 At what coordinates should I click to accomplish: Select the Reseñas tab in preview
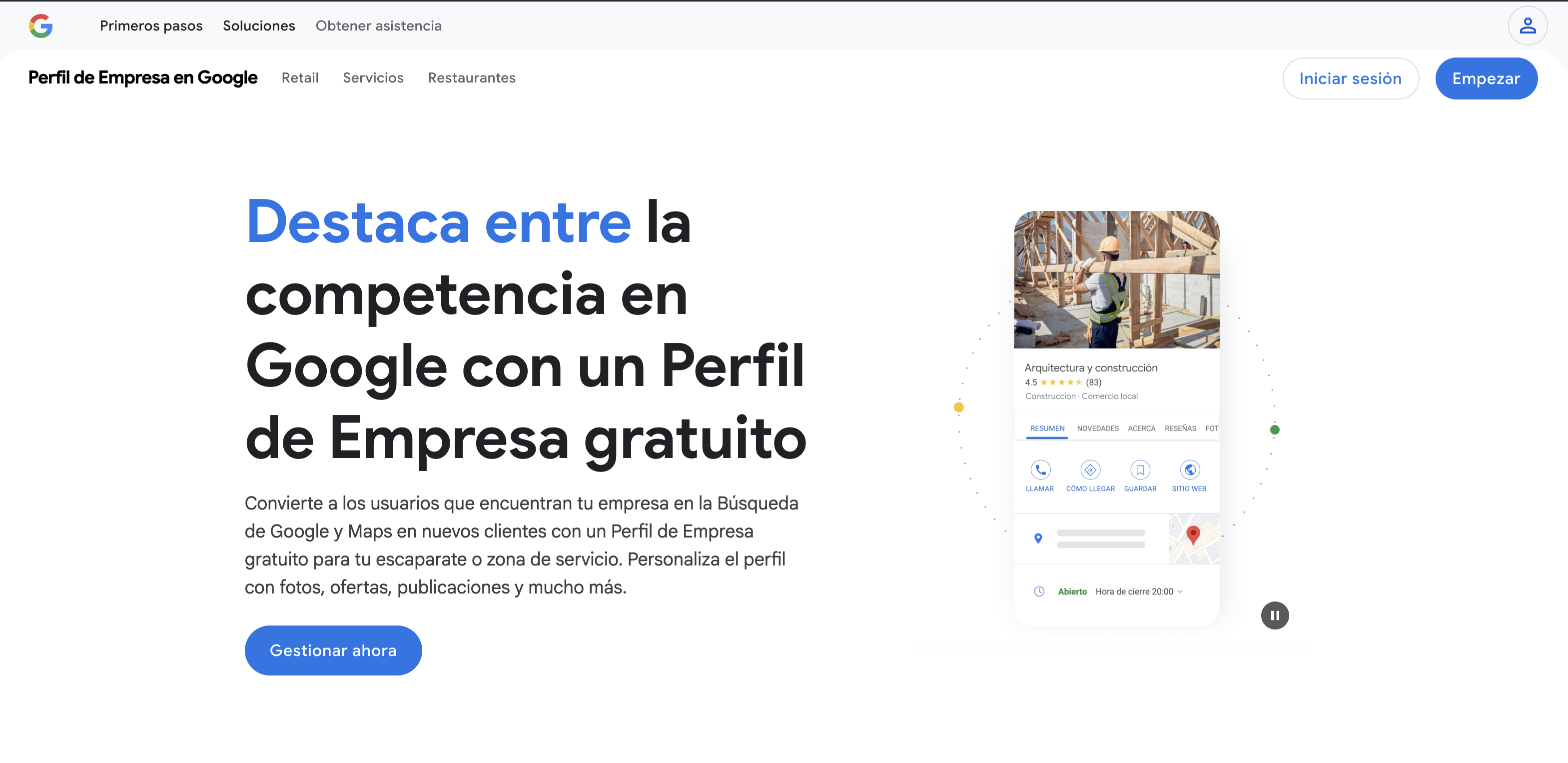1180,428
